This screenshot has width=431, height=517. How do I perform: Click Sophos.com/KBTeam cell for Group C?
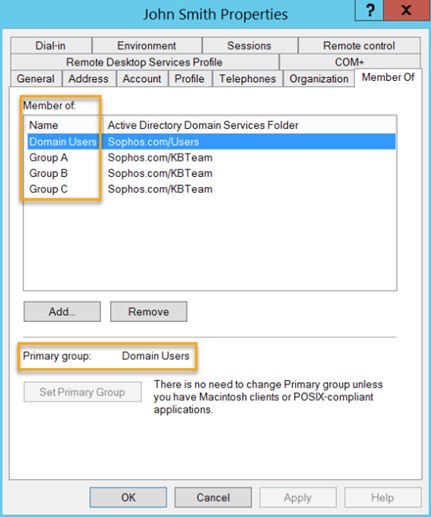[160, 189]
